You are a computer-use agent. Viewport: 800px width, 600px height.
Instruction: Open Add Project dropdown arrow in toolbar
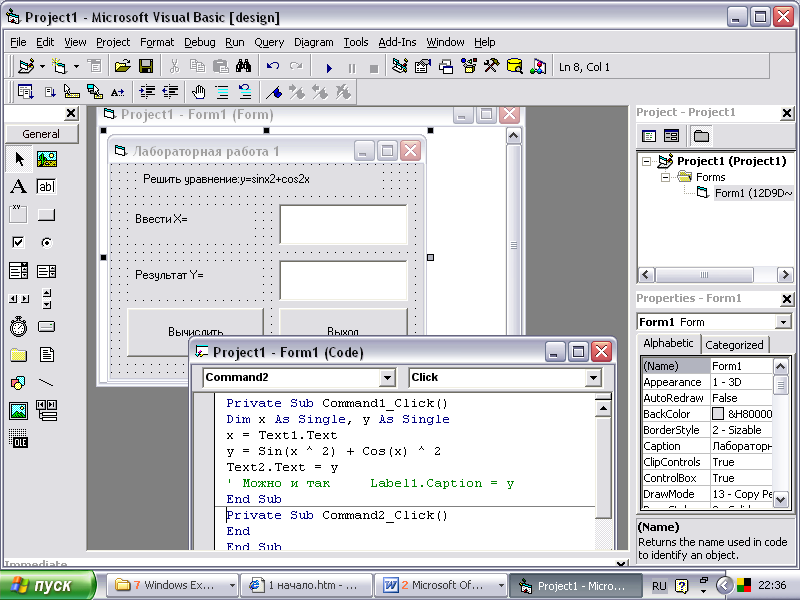point(42,66)
